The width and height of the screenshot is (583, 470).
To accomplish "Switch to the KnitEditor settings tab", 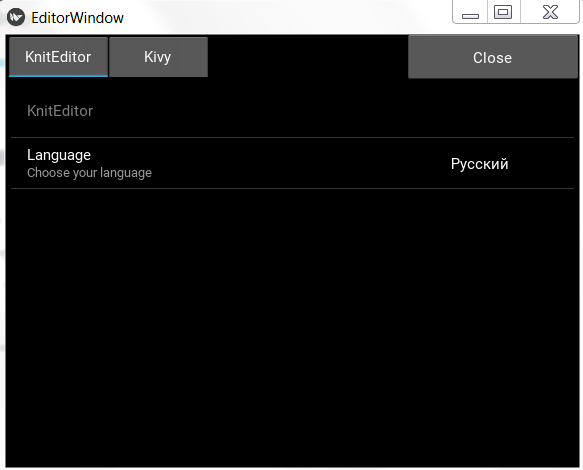I will point(58,57).
